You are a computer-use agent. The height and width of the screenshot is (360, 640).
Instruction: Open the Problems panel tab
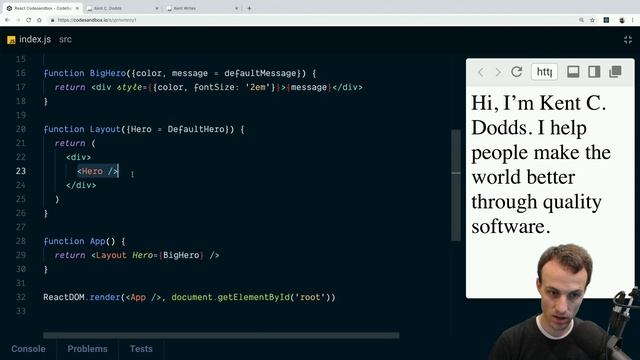87,349
